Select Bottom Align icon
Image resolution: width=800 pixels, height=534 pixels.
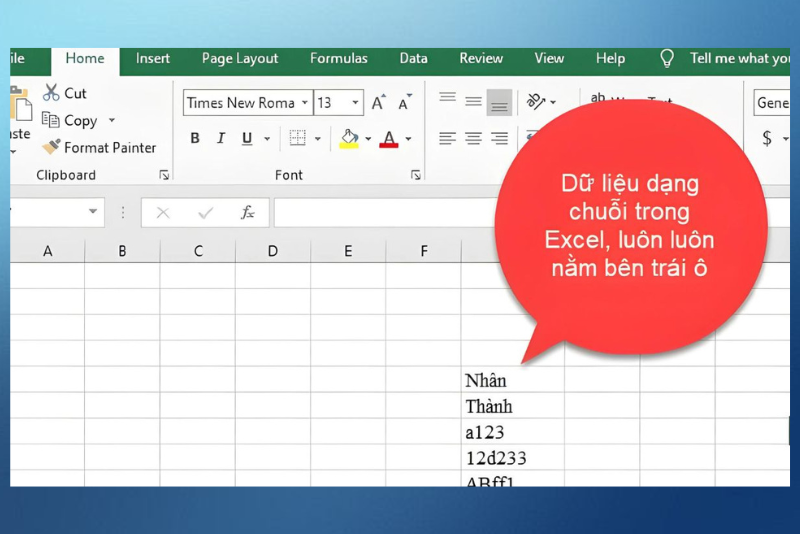[x=499, y=102]
